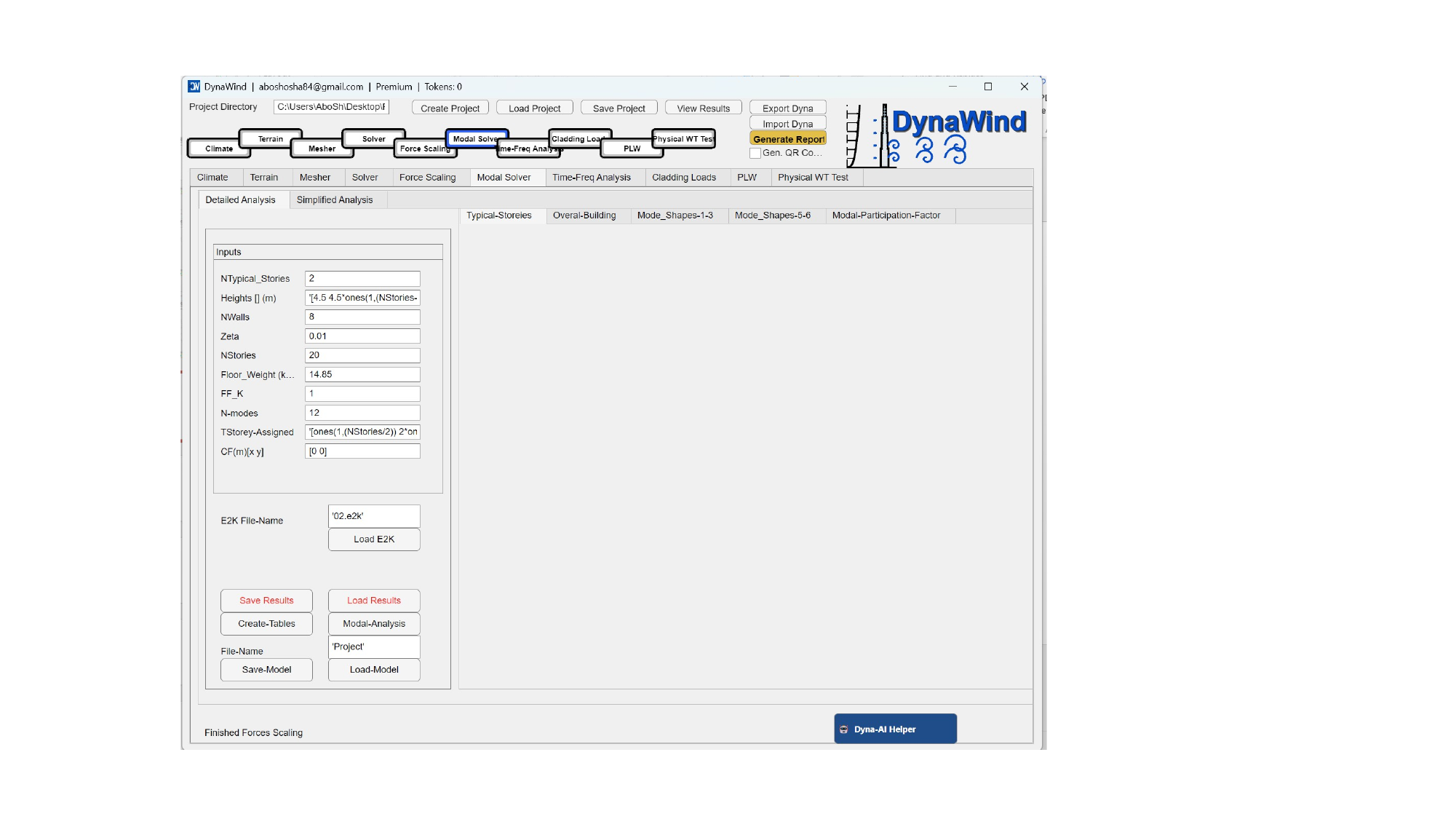Select the Time-Freq Analysis tab

pos(591,178)
